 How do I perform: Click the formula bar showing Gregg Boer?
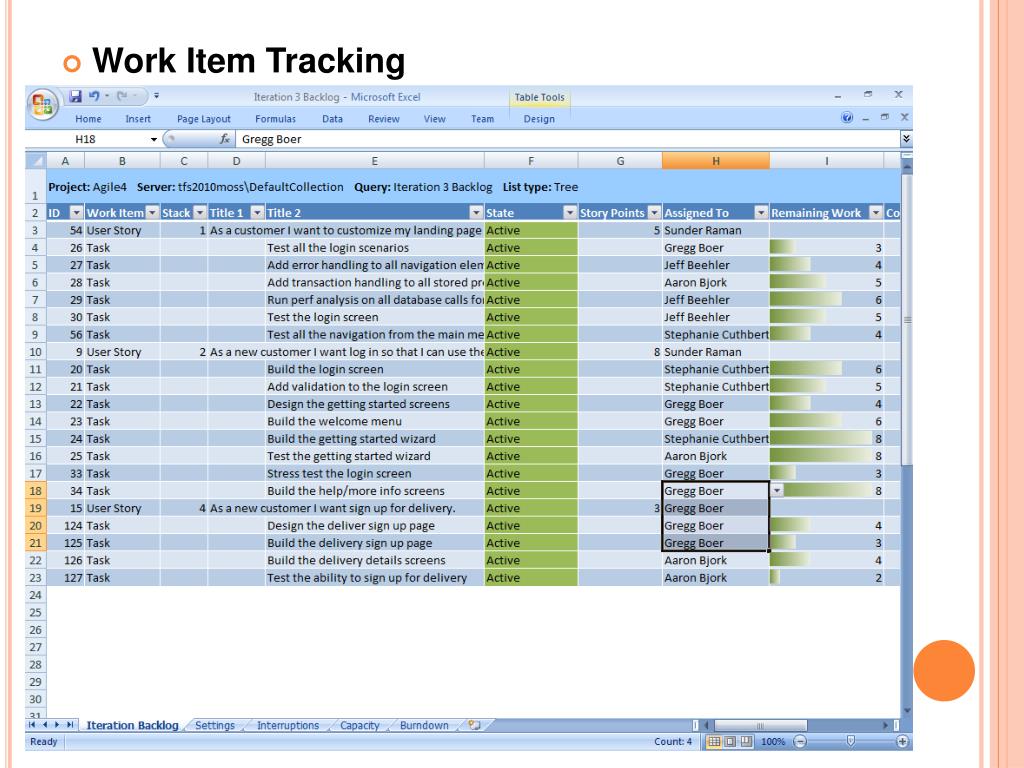pyautogui.click(x=568, y=139)
